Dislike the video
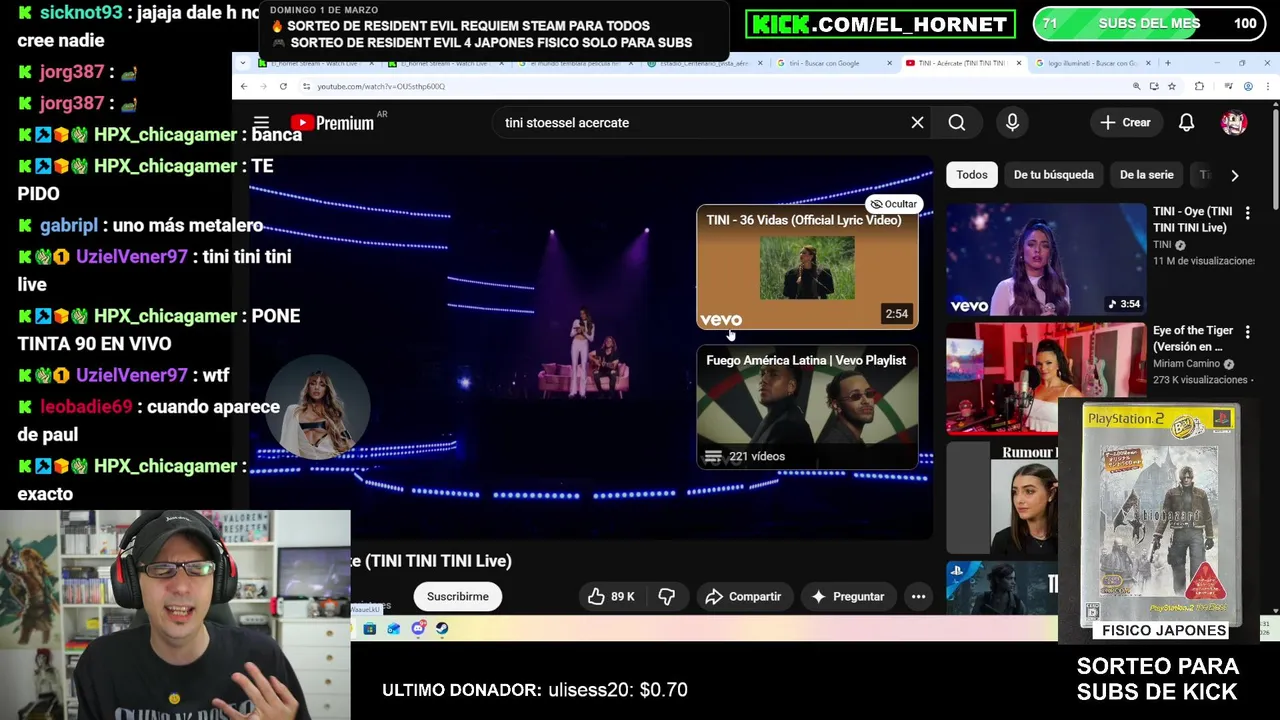 [667, 597]
